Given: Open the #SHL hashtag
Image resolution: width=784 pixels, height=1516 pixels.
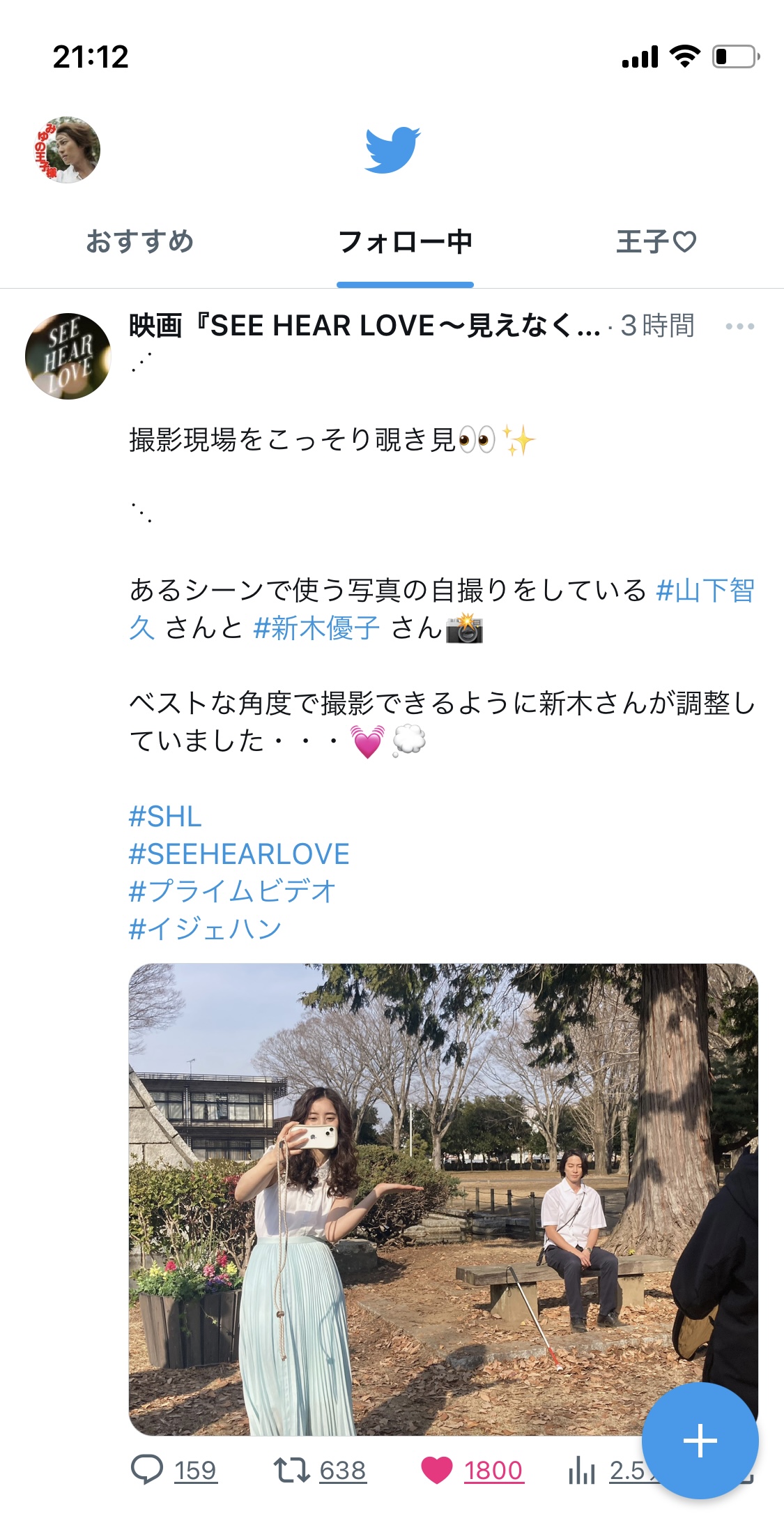Looking at the screenshot, I should point(165,816).
